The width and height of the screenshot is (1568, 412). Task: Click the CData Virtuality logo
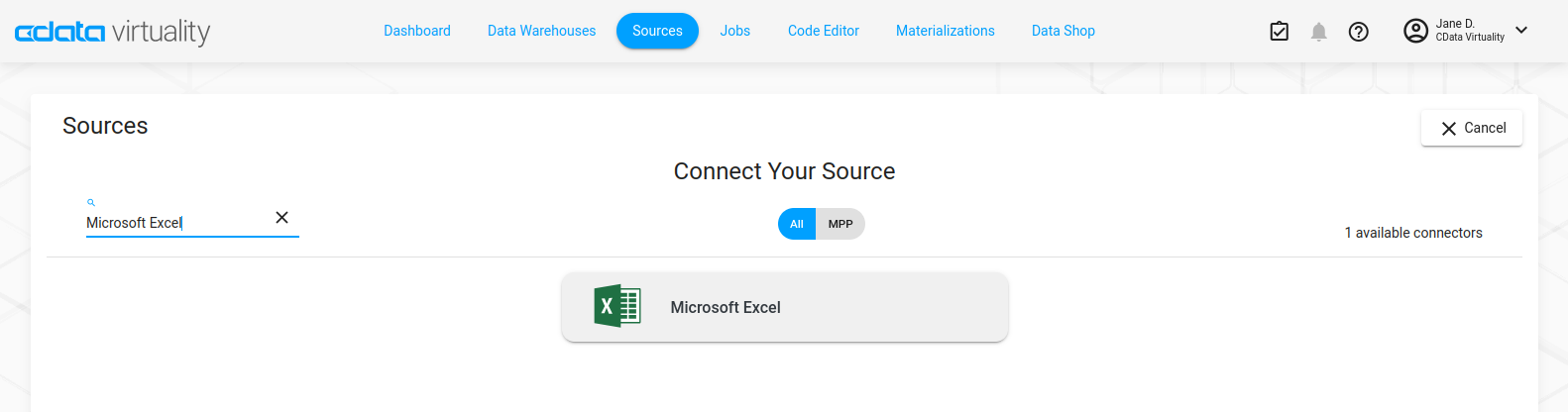click(x=112, y=32)
